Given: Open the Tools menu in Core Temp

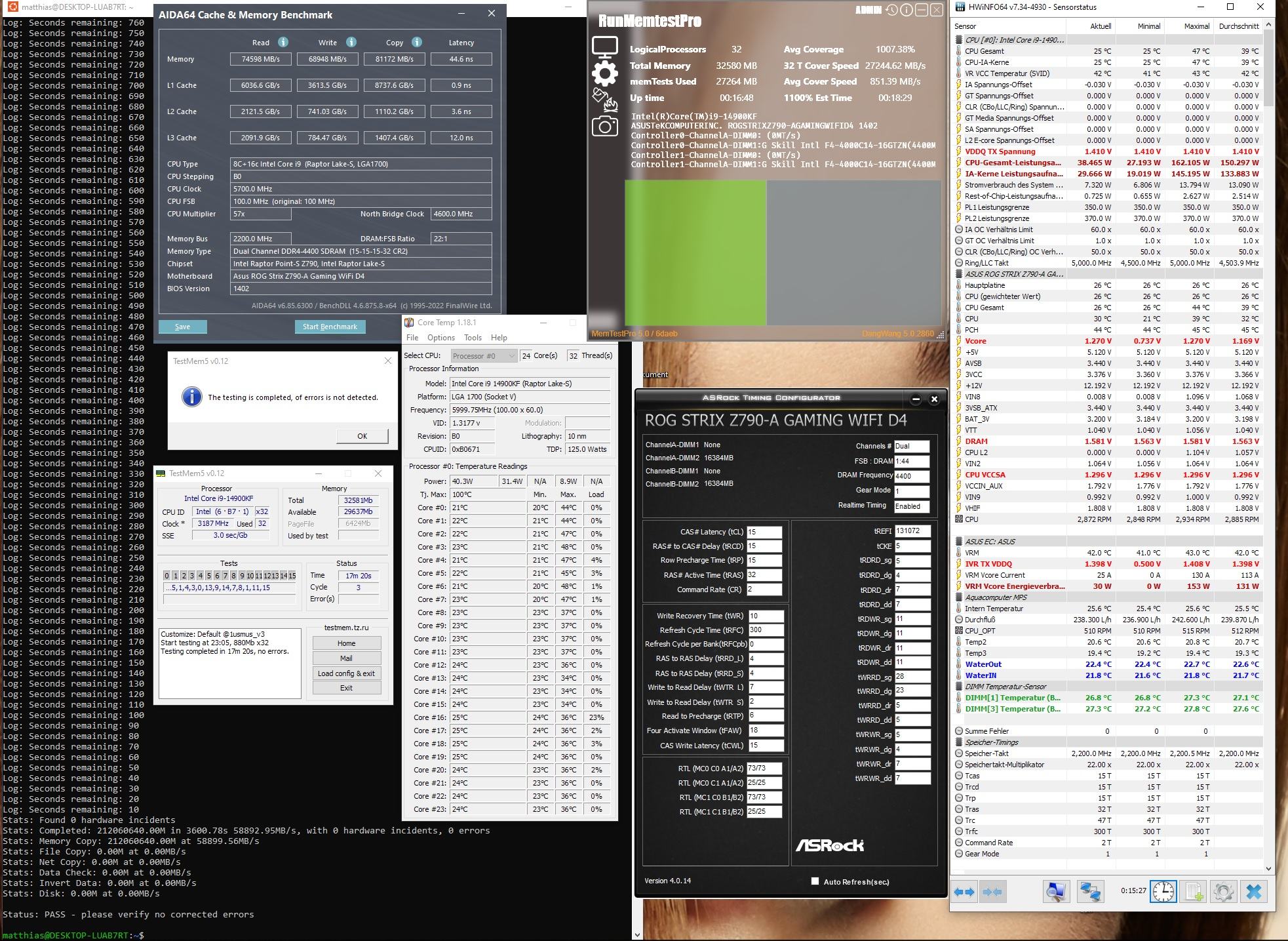Looking at the screenshot, I should coord(473,338).
